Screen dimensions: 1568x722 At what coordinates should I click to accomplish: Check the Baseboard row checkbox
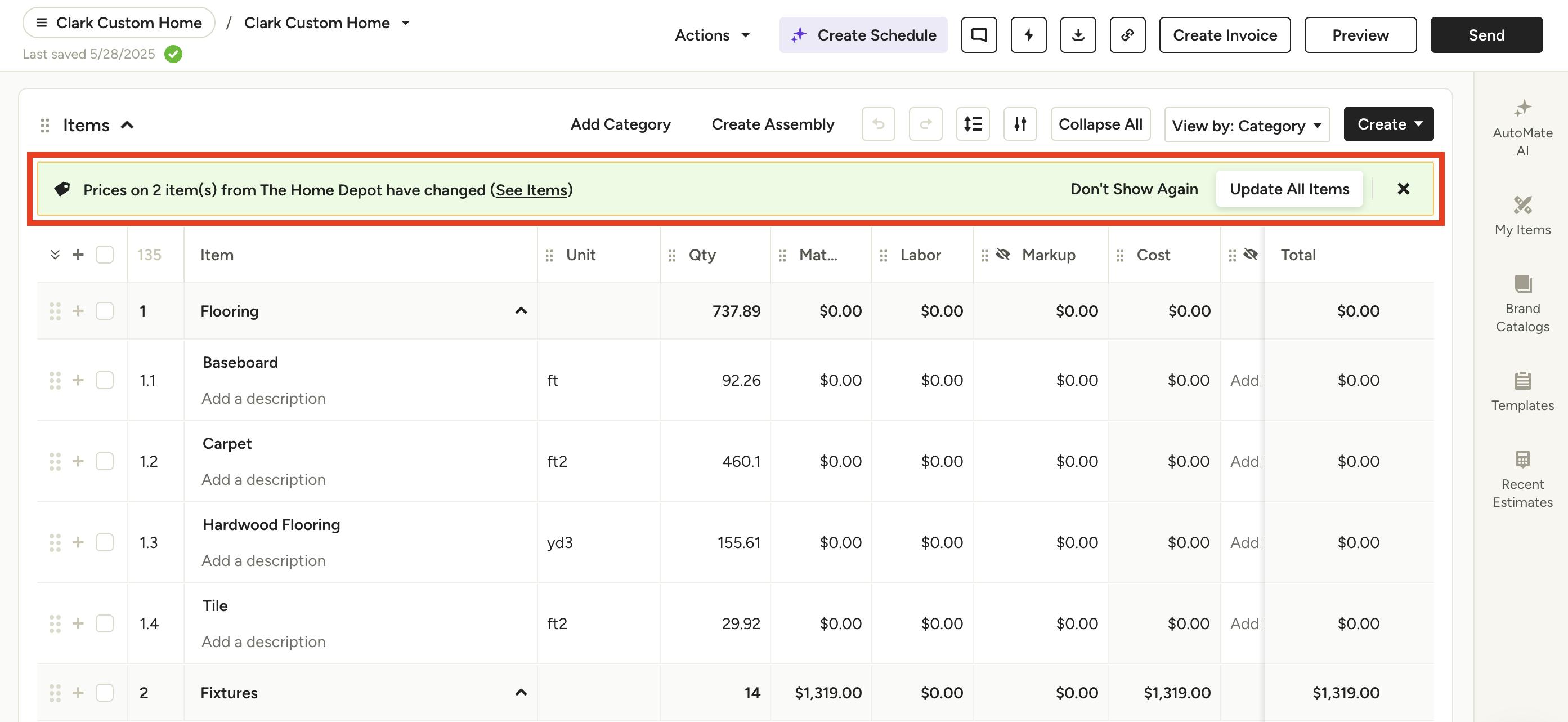coord(105,380)
